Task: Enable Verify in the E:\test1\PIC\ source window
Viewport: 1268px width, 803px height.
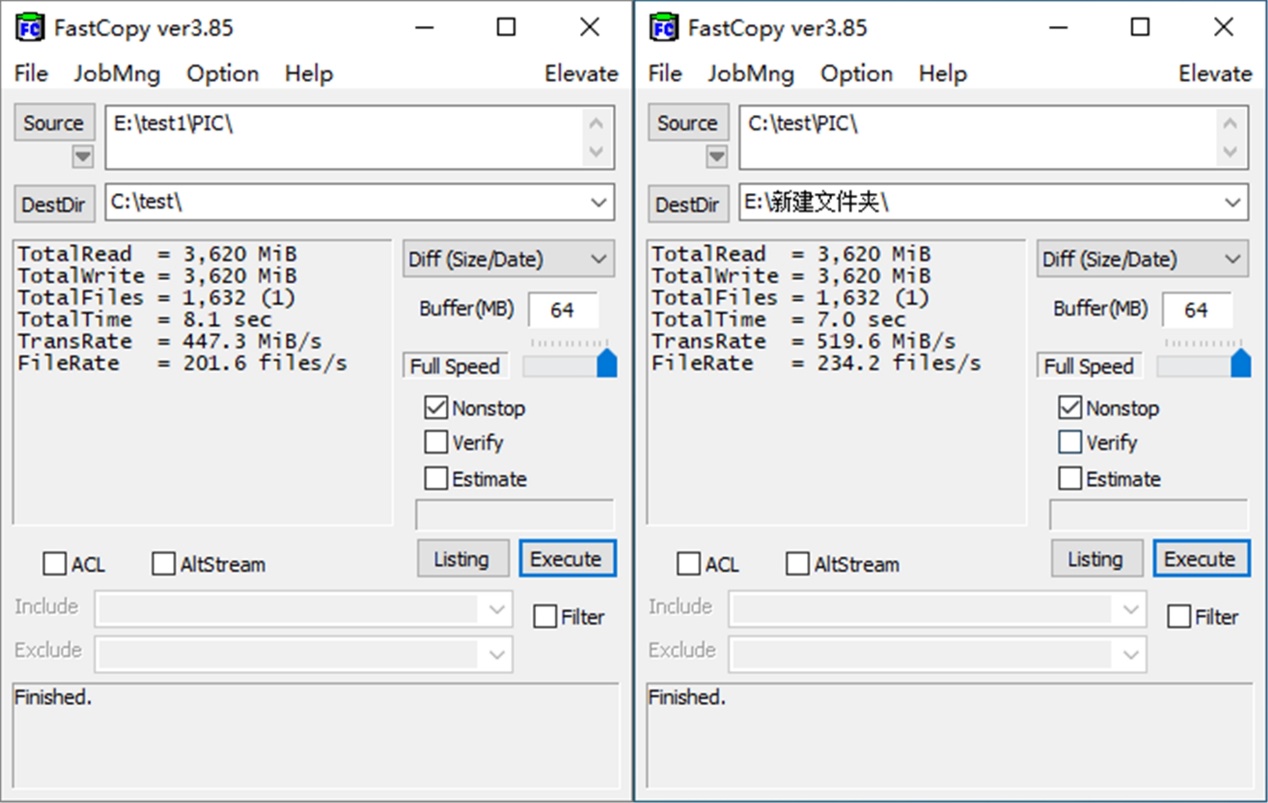Action: point(436,442)
